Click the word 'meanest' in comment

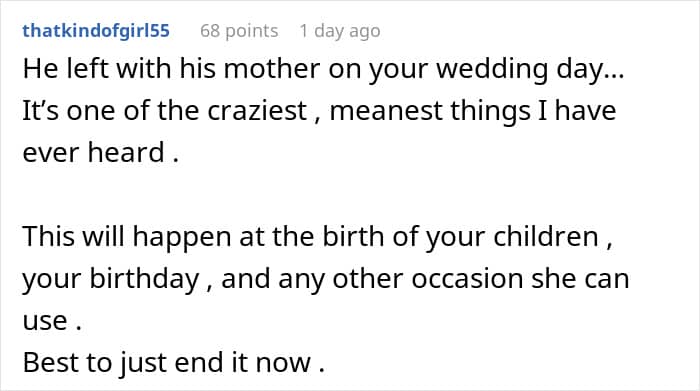coord(386,111)
